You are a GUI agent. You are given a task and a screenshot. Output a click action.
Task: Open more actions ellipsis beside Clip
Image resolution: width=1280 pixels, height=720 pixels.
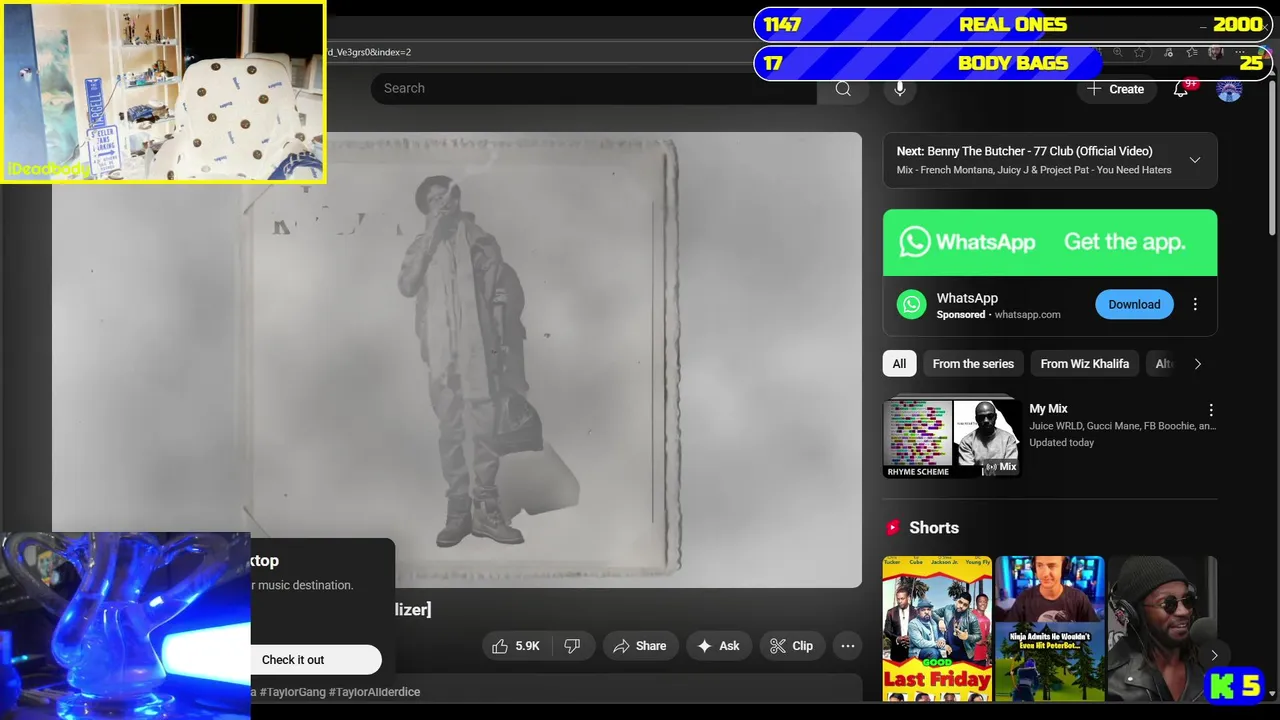(x=848, y=646)
